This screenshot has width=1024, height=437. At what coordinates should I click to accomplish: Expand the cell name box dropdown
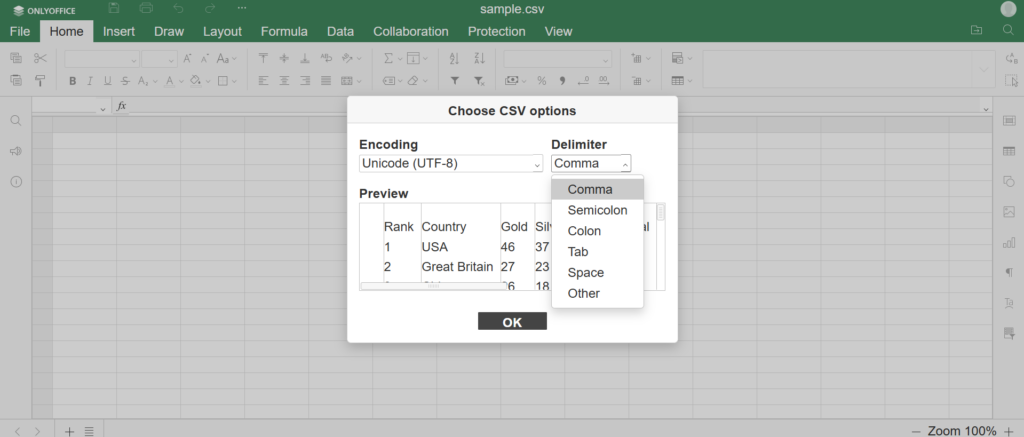(x=102, y=107)
